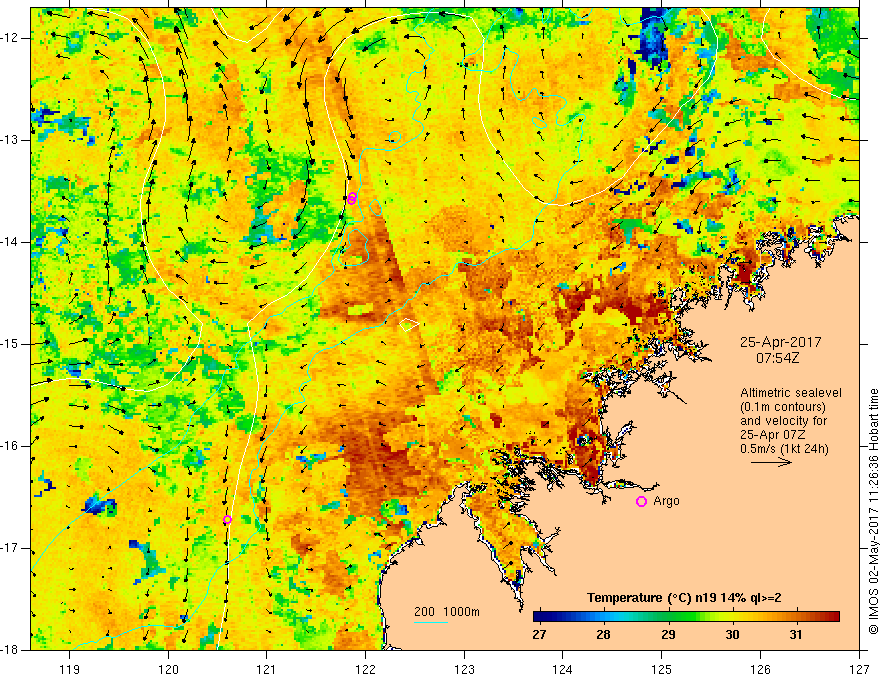This screenshot has width=880, height=680.
Task: Click the latitude axis label -12
Action: point(10,38)
